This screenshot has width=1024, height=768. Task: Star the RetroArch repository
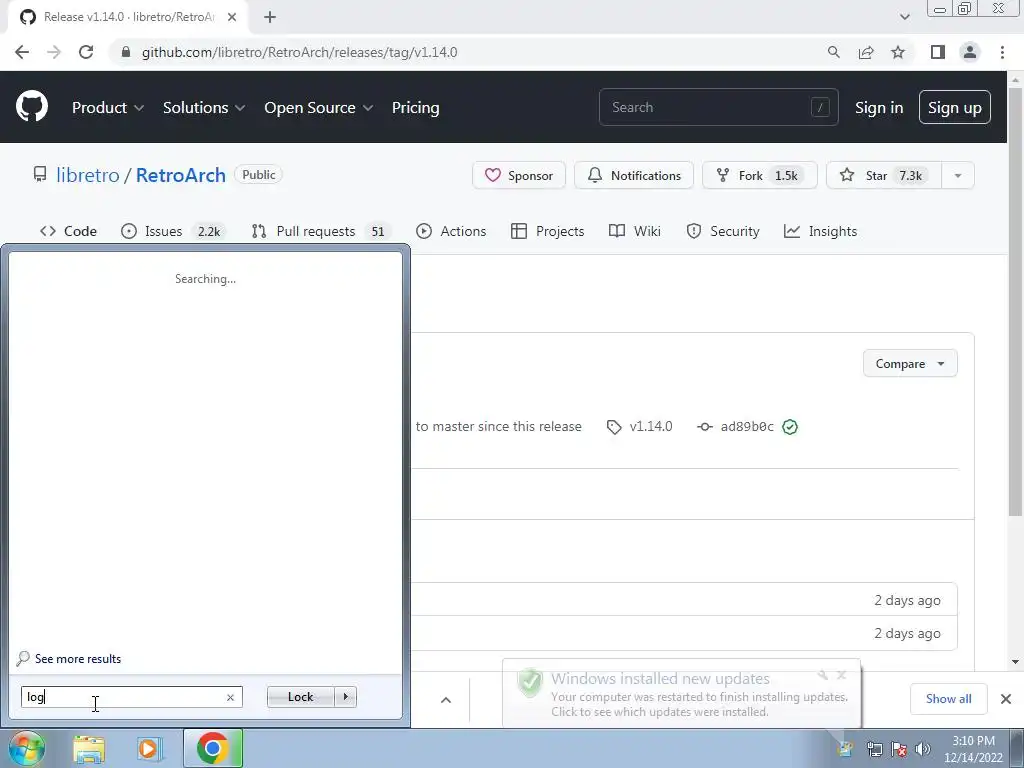coord(884,176)
